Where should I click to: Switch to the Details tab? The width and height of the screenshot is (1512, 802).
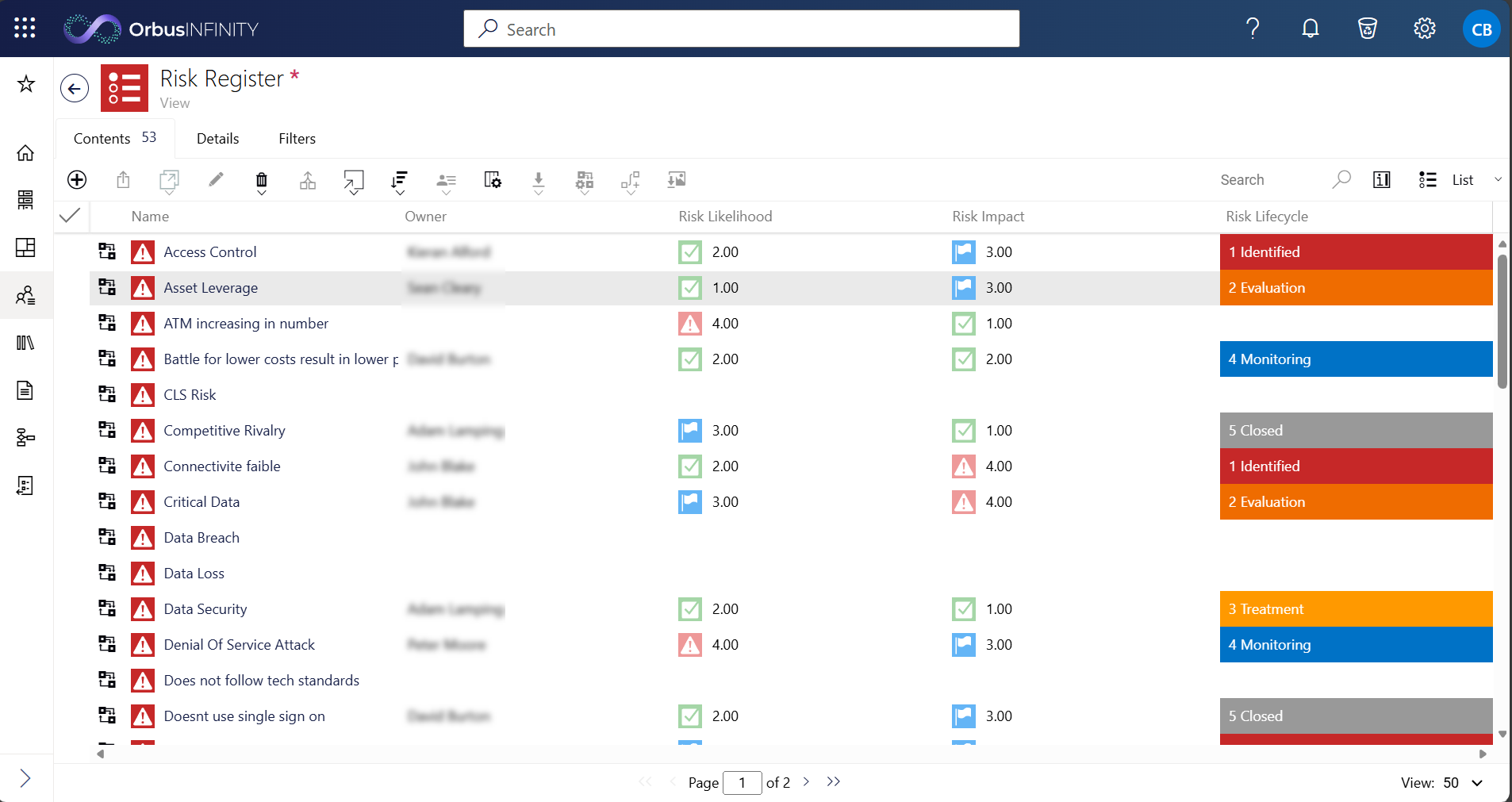pyautogui.click(x=218, y=139)
